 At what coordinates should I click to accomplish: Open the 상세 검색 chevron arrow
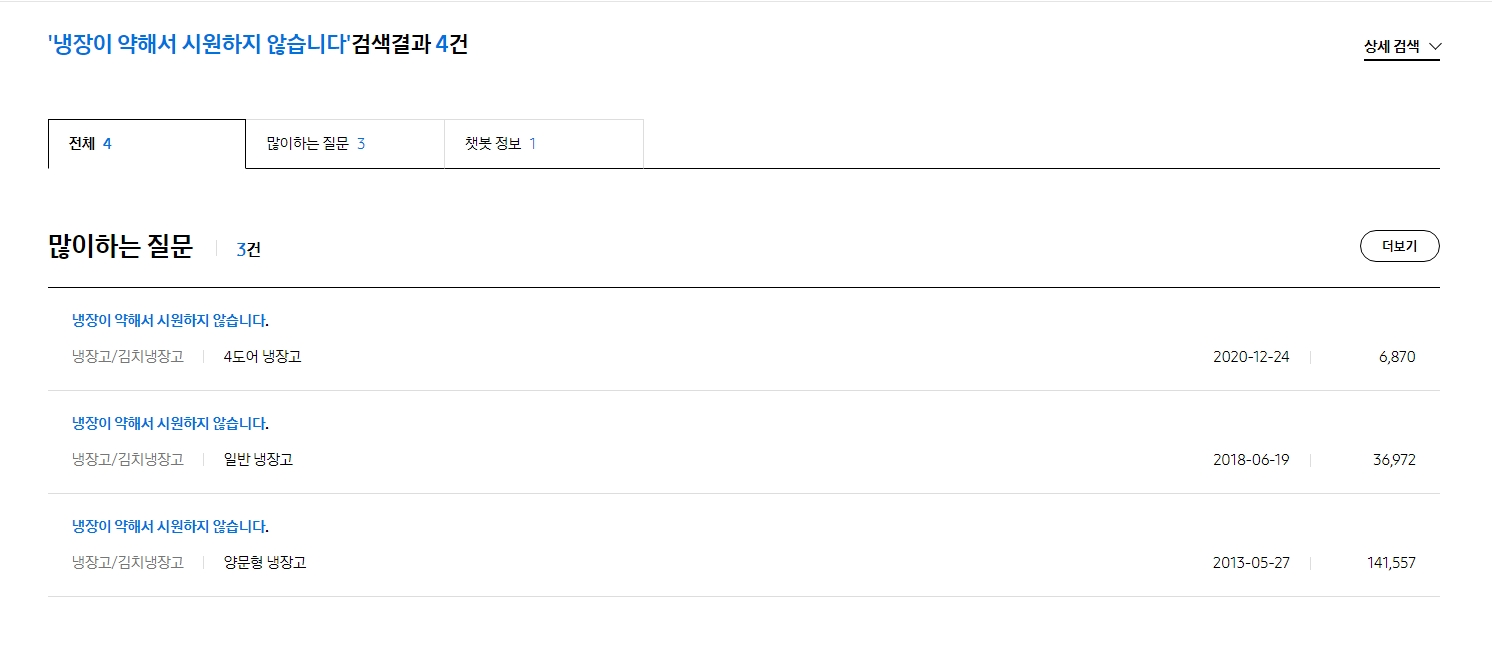tap(1437, 46)
